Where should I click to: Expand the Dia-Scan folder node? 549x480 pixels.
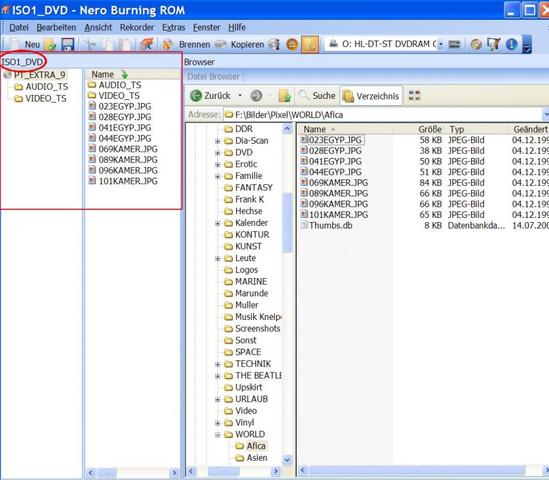coord(217,141)
